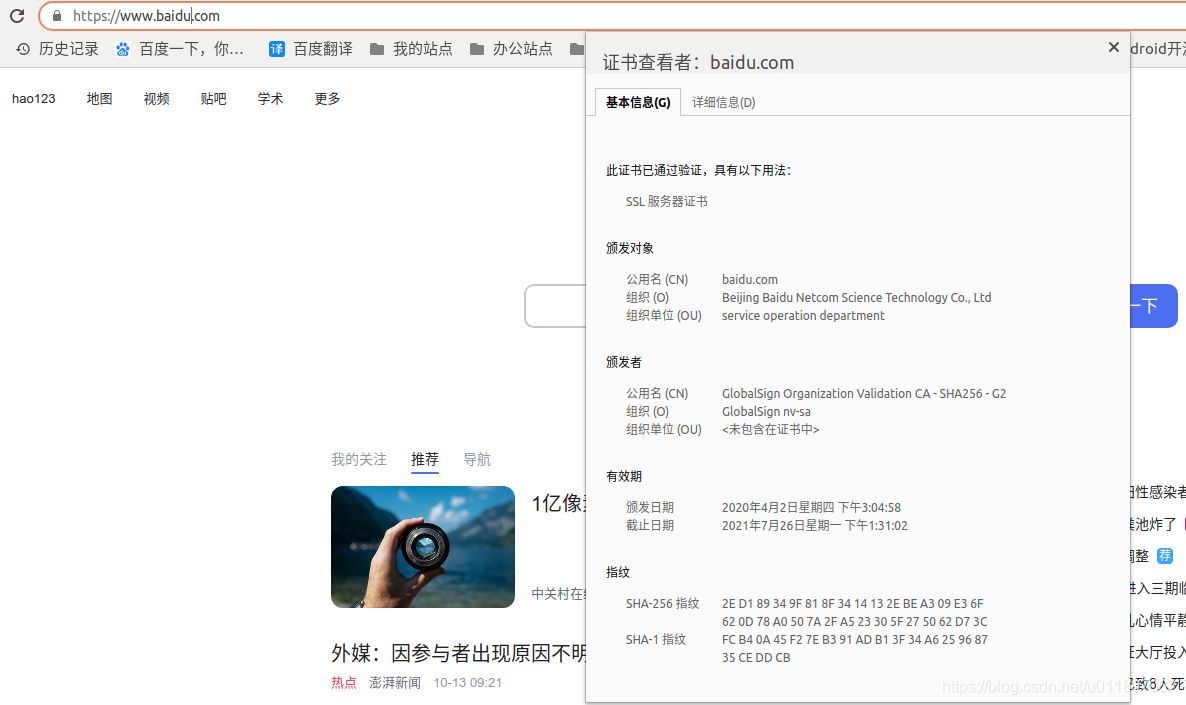Screen dimensions: 1186x705
Task: Open the camera lens news thumbnail
Action: click(423, 547)
